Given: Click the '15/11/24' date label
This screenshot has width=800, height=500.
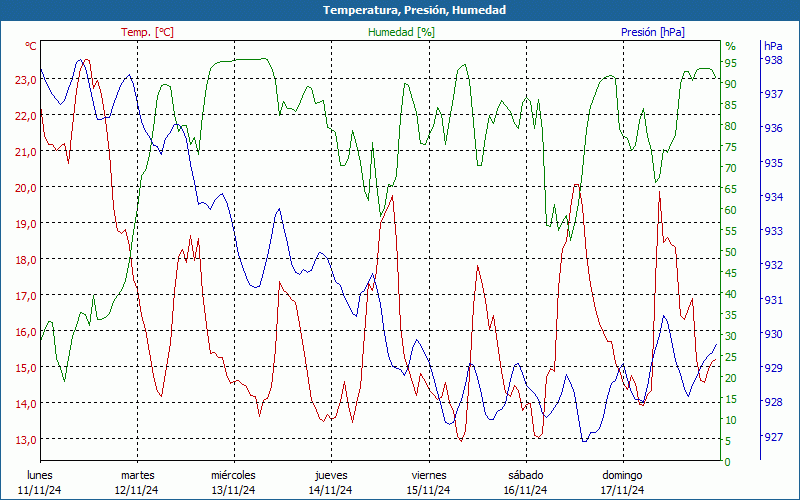Looking at the screenshot, I should [429, 490].
